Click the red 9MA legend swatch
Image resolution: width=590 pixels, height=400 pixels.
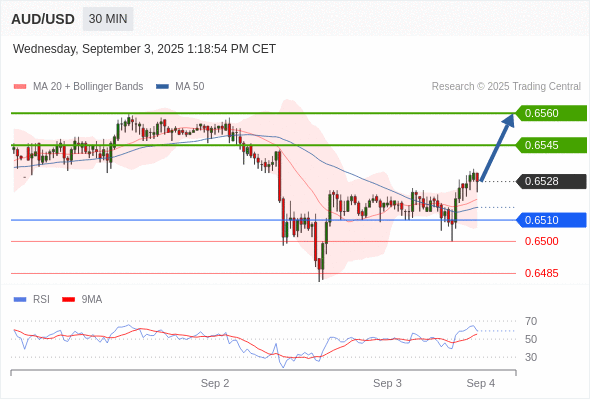(x=68, y=300)
